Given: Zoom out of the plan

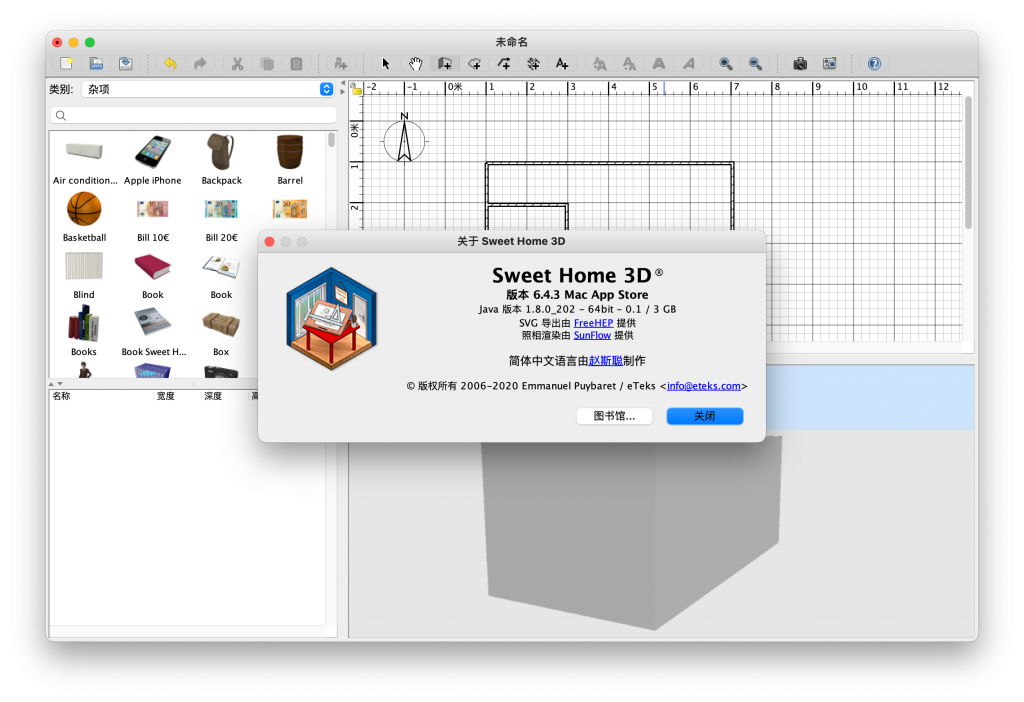Looking at the screenshot, I should coord(755,63).
